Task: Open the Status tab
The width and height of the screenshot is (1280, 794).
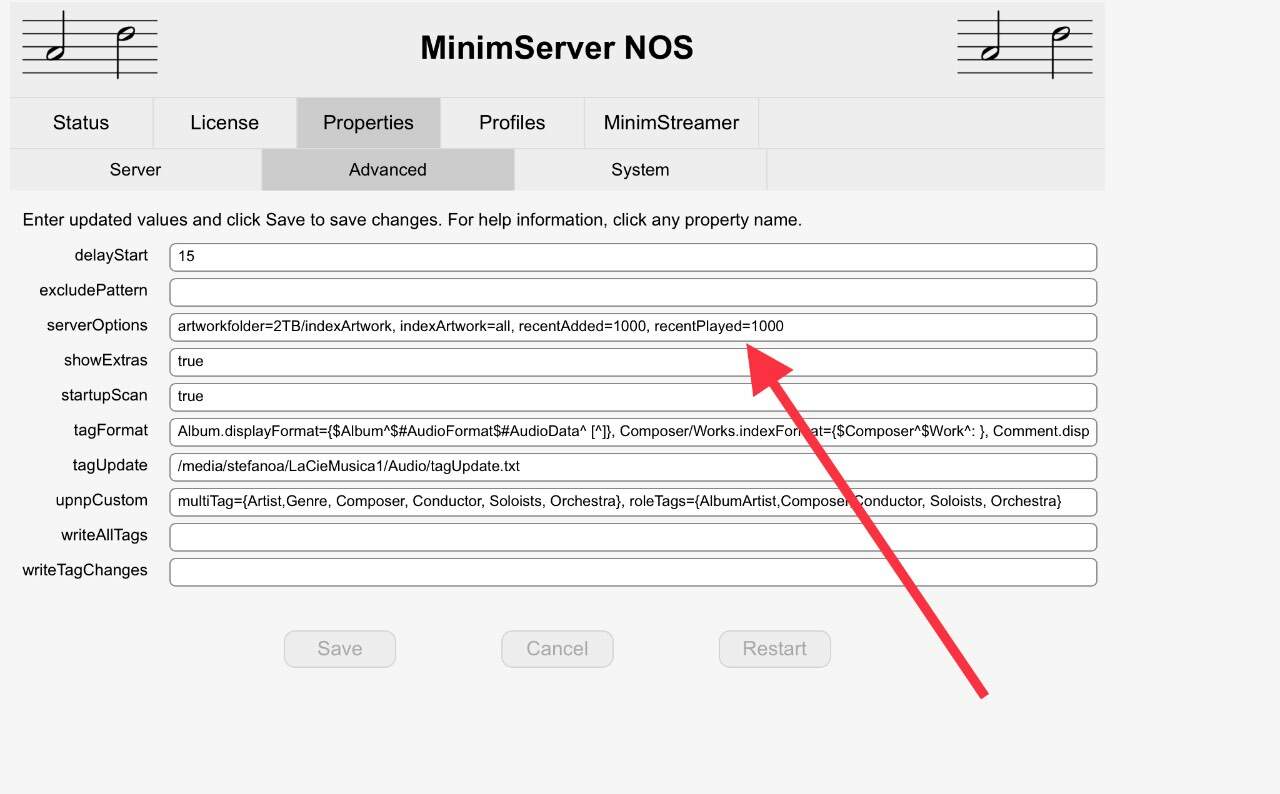Action: (x=81, y=123)
